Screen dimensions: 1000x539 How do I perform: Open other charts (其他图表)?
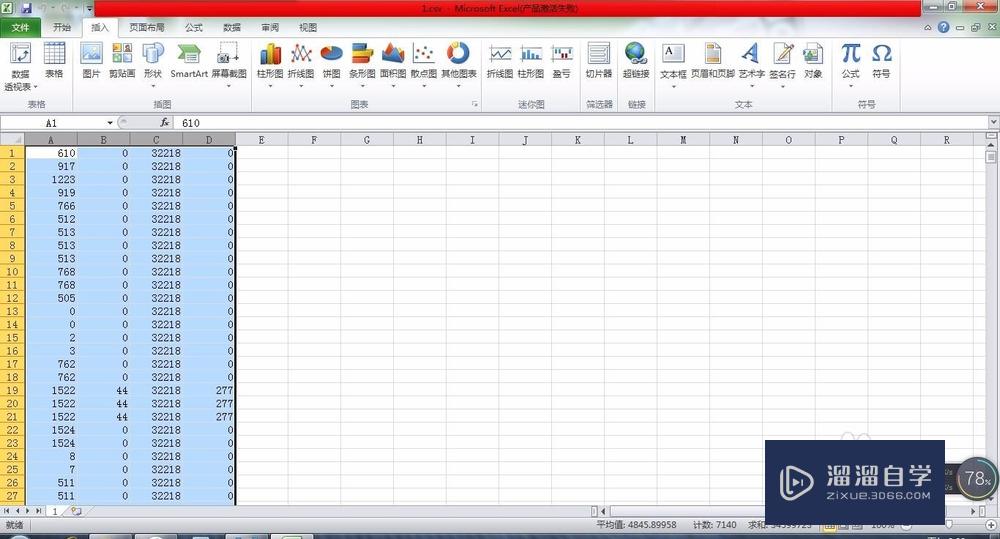point(459,64)
